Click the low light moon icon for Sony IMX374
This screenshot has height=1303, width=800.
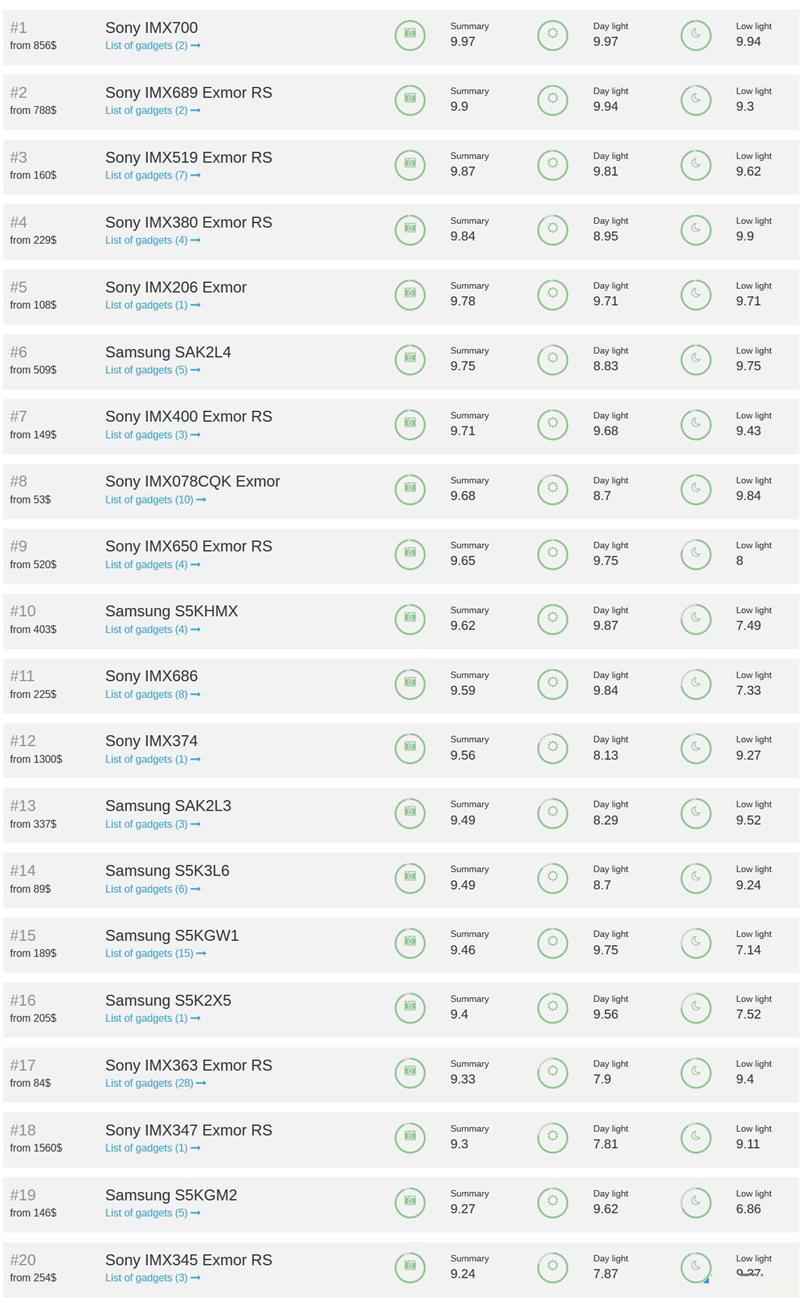click(x=695, y=747)
